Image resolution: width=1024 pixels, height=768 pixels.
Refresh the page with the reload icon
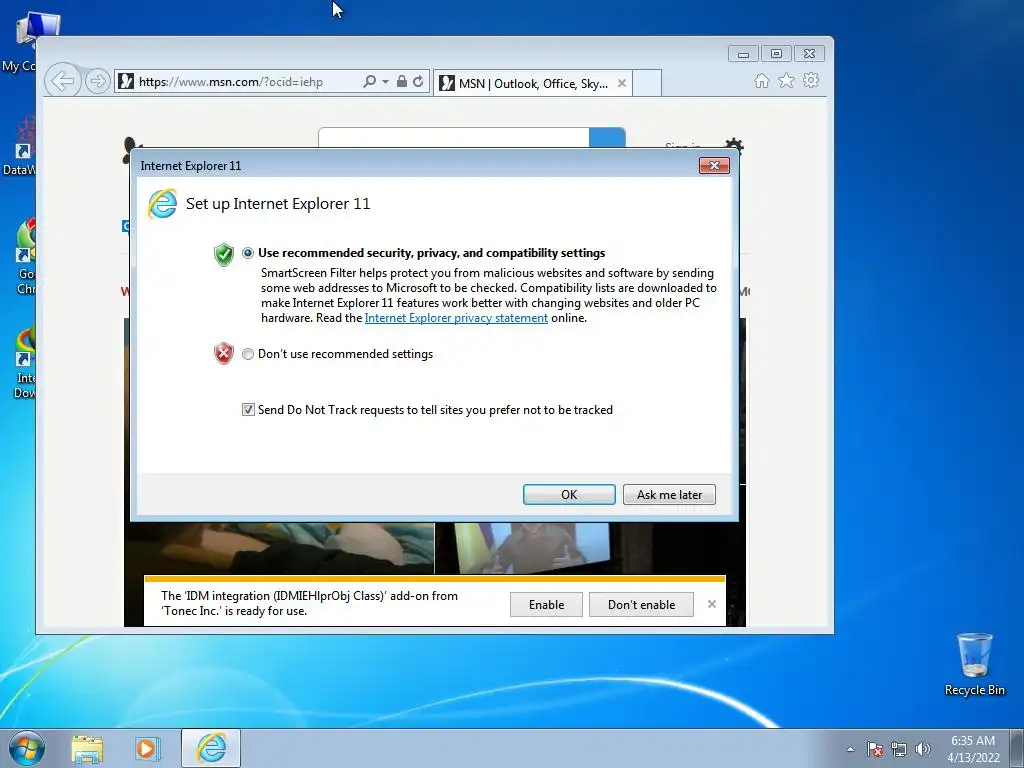click(x=418, y=81)
